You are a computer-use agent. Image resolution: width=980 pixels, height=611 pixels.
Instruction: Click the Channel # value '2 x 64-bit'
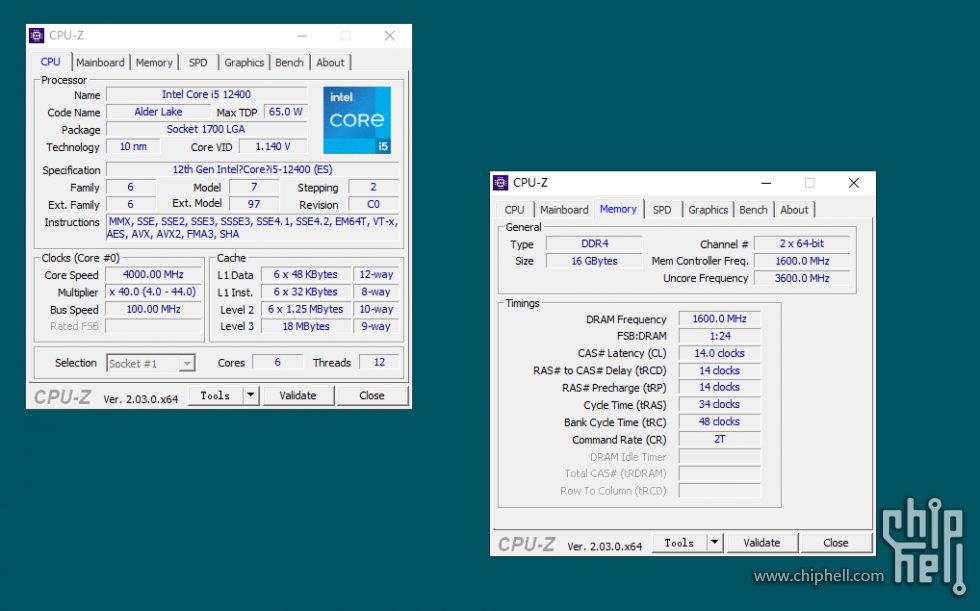tap(802, 244)
